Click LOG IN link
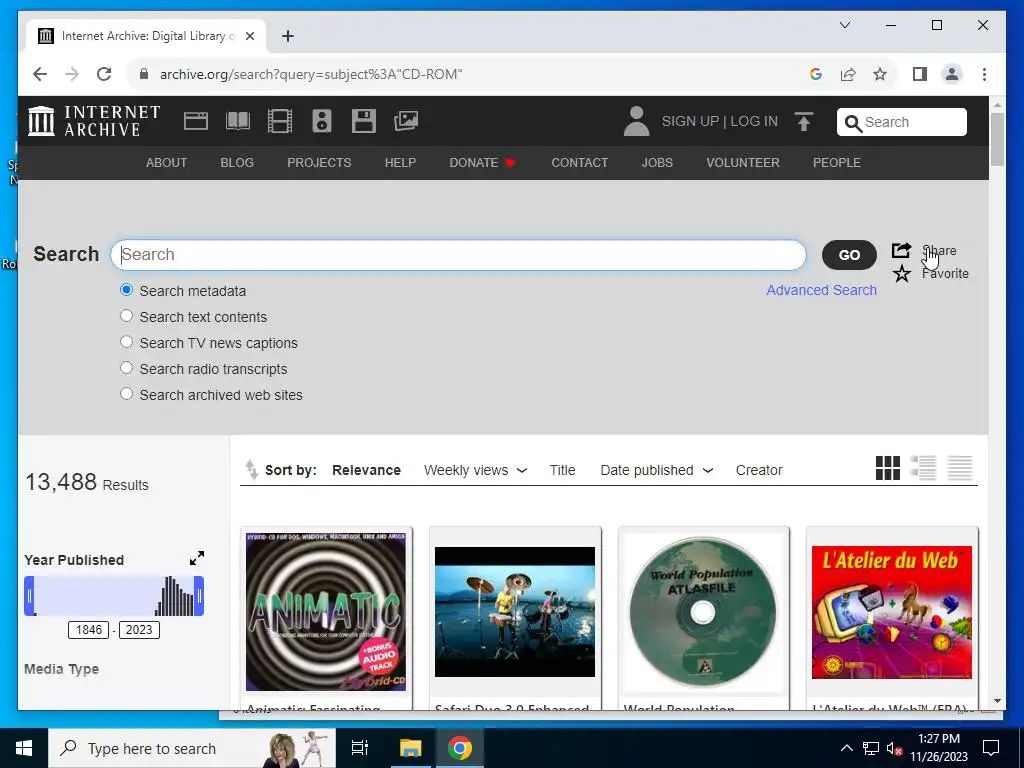This screenshot has height=768, width=1024. (x=754, y=121)
